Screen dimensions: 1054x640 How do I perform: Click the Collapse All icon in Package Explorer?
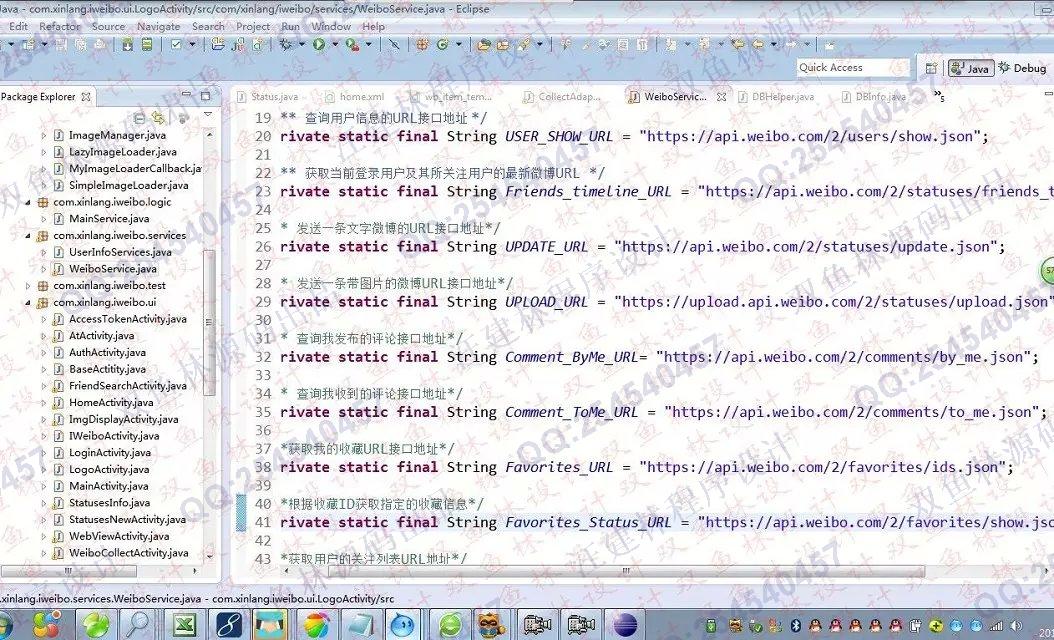(139, 118)
